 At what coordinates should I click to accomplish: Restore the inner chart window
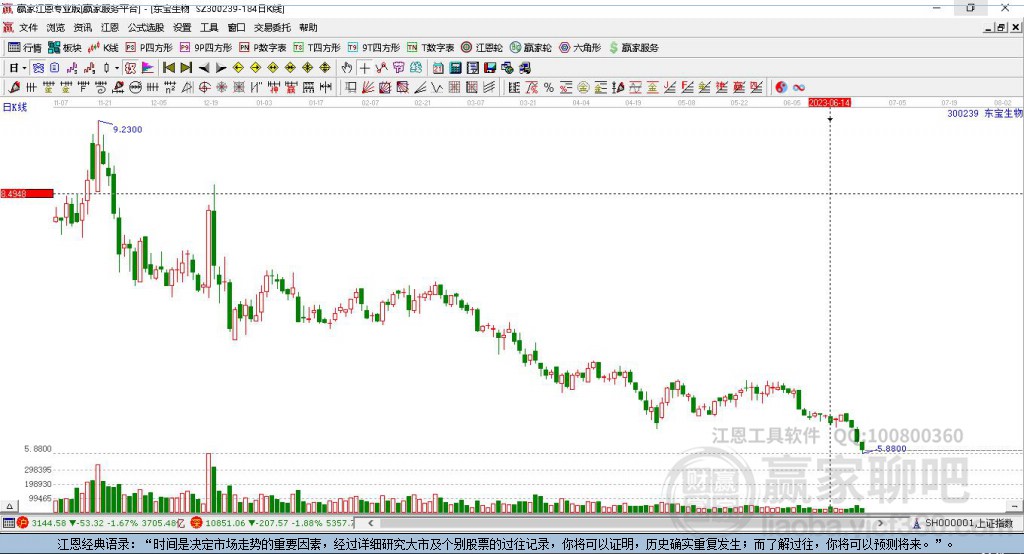point(1001,27)
